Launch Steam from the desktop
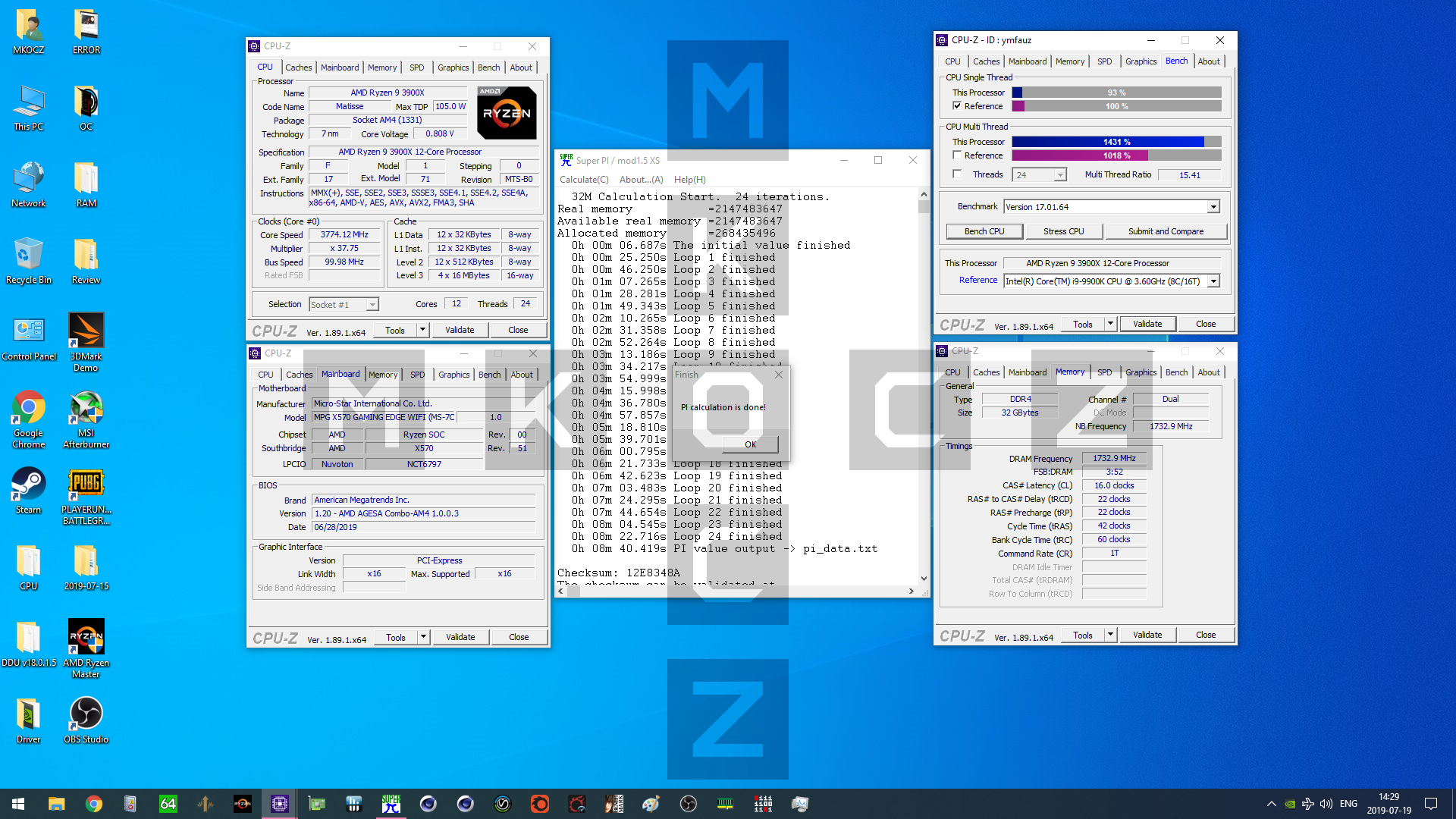 29,491
